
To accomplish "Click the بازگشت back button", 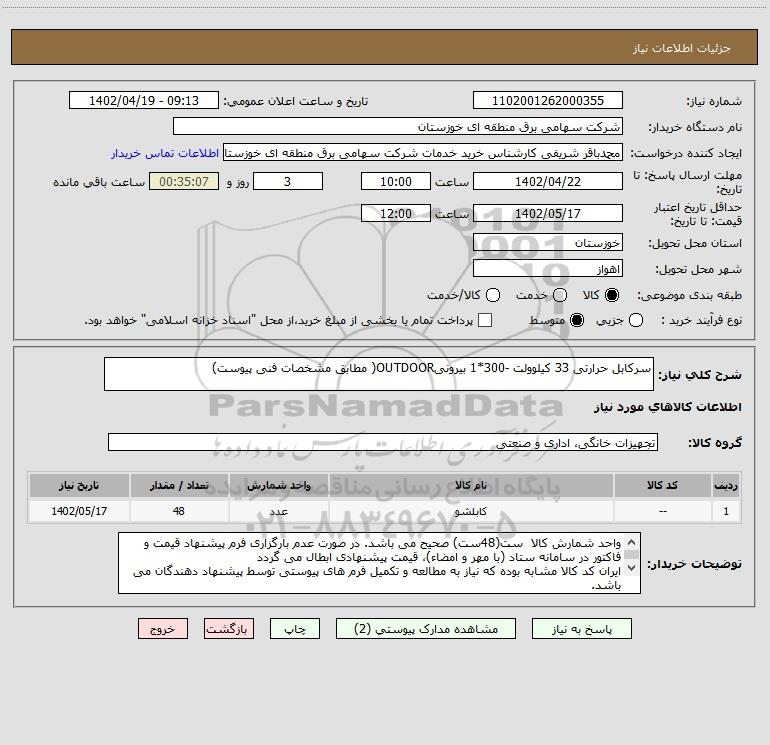I will pos(229,629).
